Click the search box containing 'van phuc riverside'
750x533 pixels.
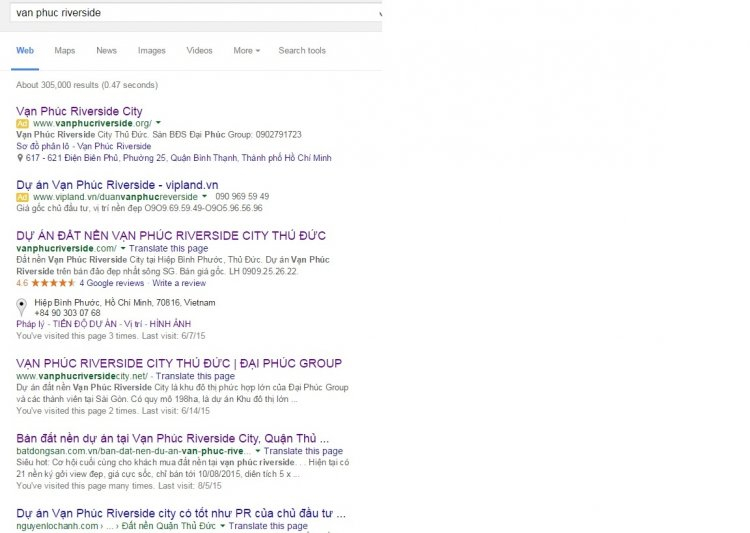point(196,13)
